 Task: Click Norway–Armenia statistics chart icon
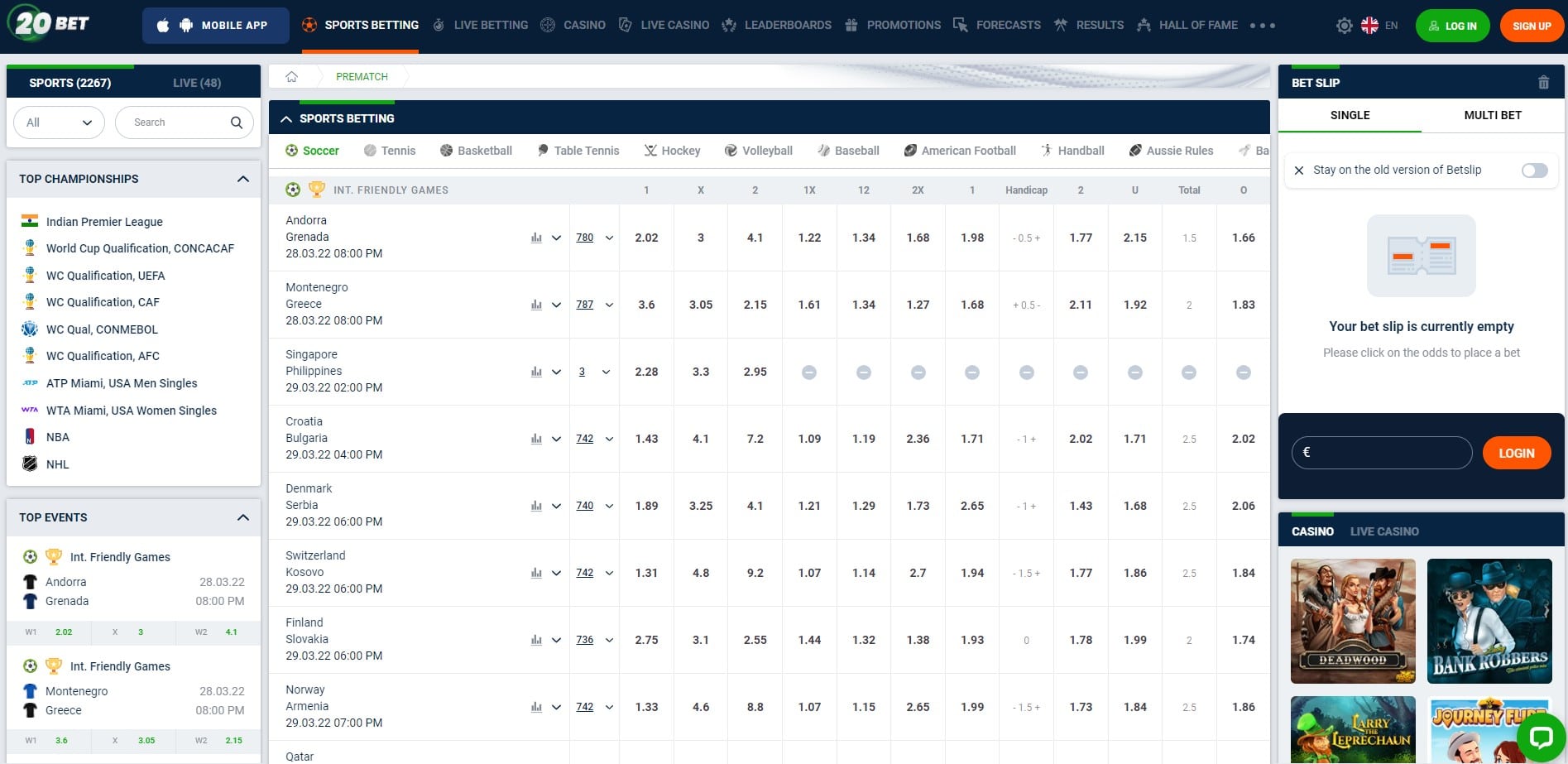click(x=536, y=707)
